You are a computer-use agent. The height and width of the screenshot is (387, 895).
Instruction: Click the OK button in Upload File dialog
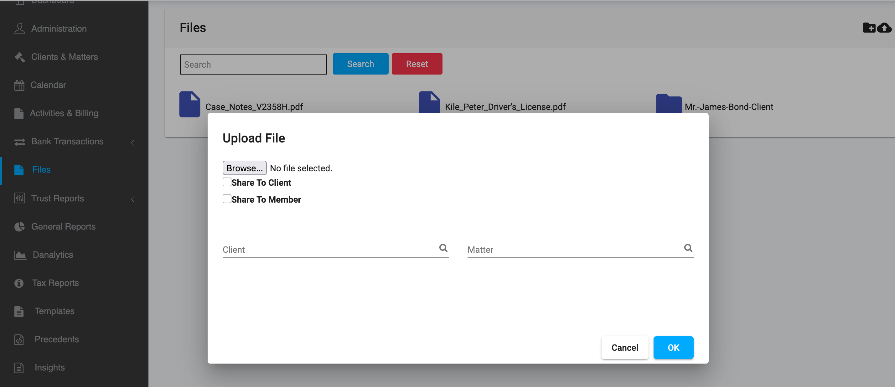click(674, 348)
